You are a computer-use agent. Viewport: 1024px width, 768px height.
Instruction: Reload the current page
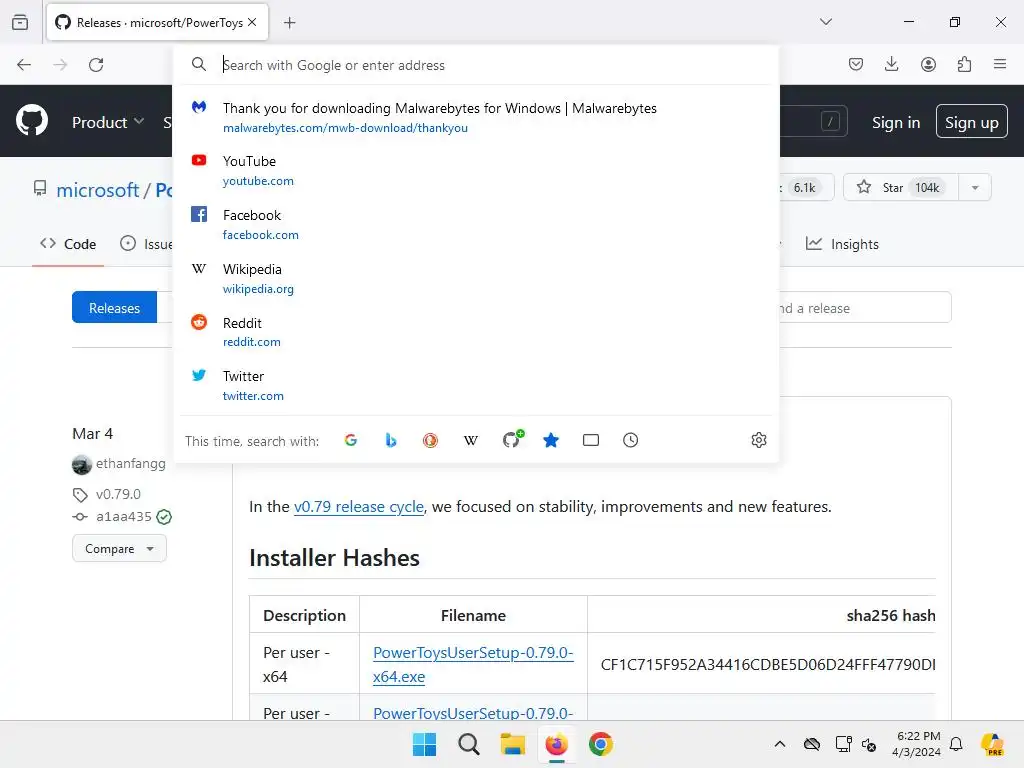tap(96, 65)
